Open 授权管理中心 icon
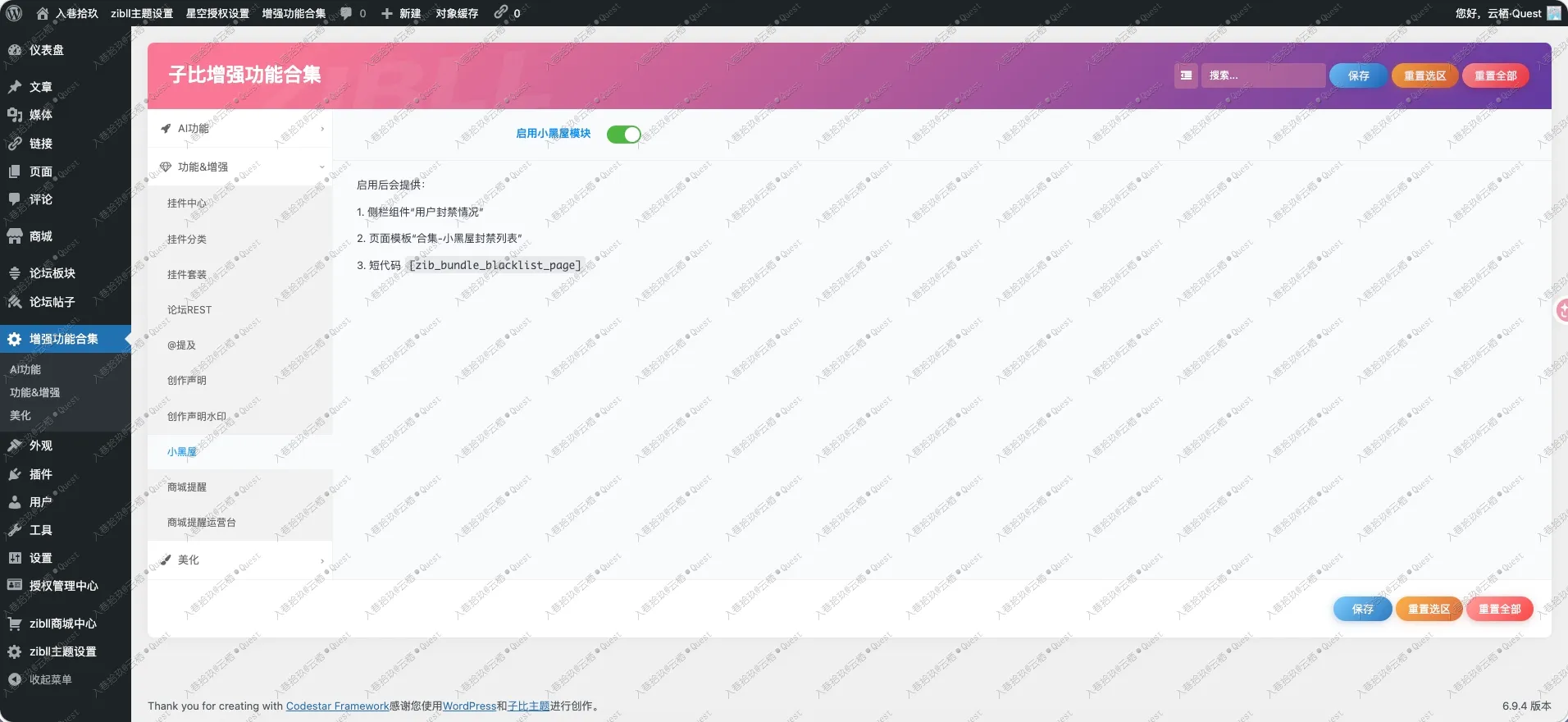The height and width of the screenshot is (722, 1568). pos(15,586)
